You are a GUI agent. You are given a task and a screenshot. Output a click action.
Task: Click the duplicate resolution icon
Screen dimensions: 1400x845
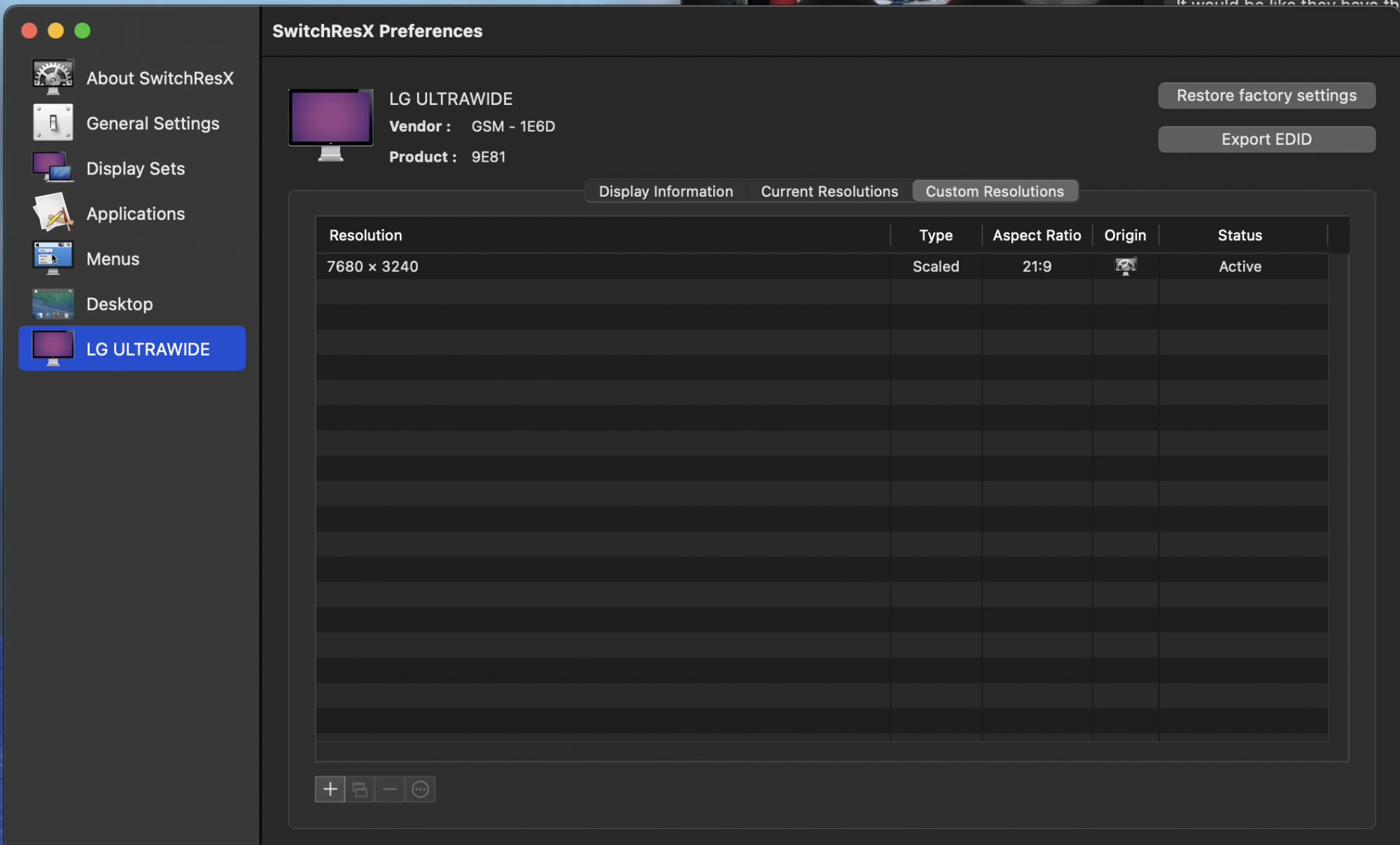(x=360, y=789)
